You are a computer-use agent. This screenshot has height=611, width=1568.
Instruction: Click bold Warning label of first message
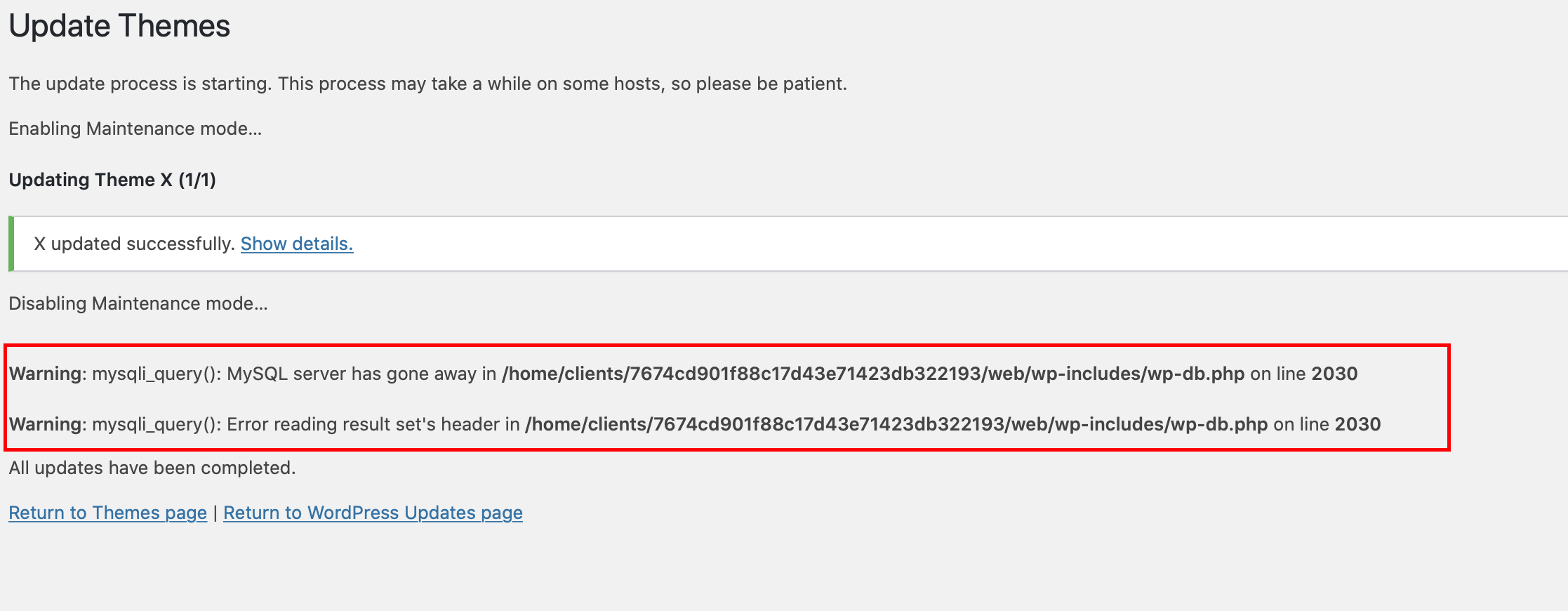[x=46, y=374]
